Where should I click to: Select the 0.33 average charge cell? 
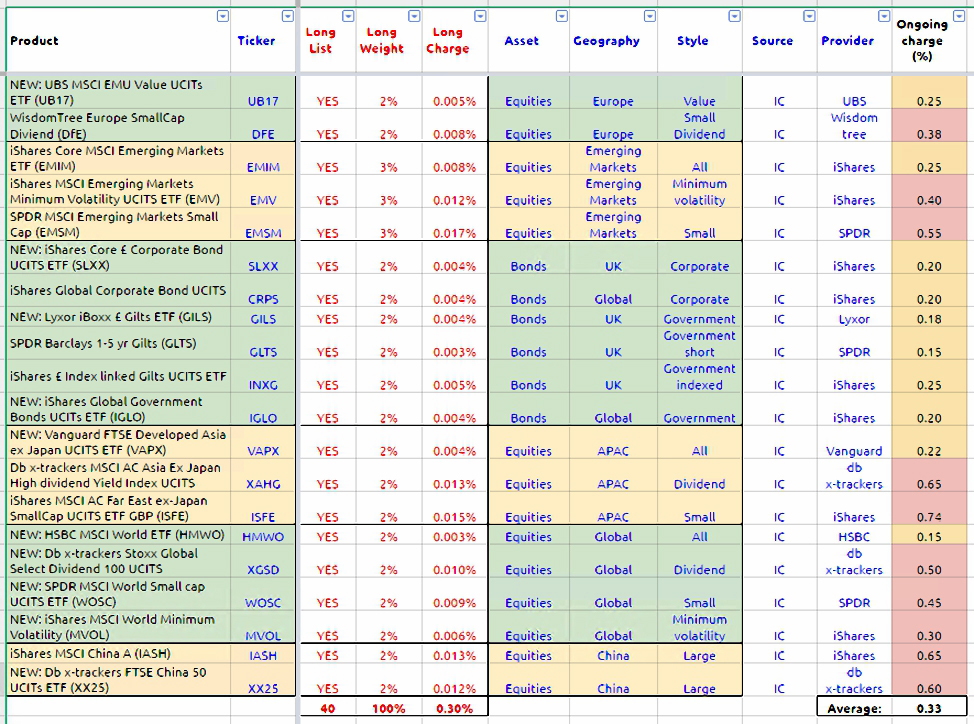[929, 707]
